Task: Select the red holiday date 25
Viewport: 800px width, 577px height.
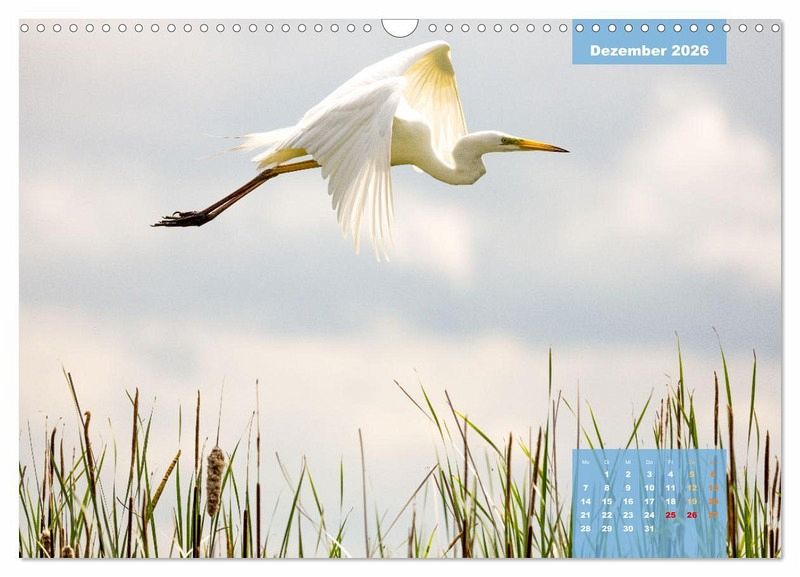Action: pos(670,515)
